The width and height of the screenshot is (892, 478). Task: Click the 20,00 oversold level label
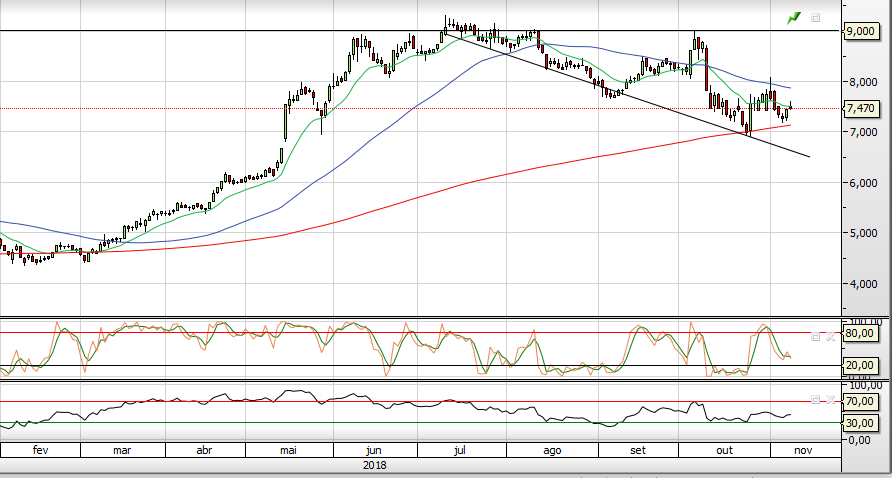tap(863, 365)
